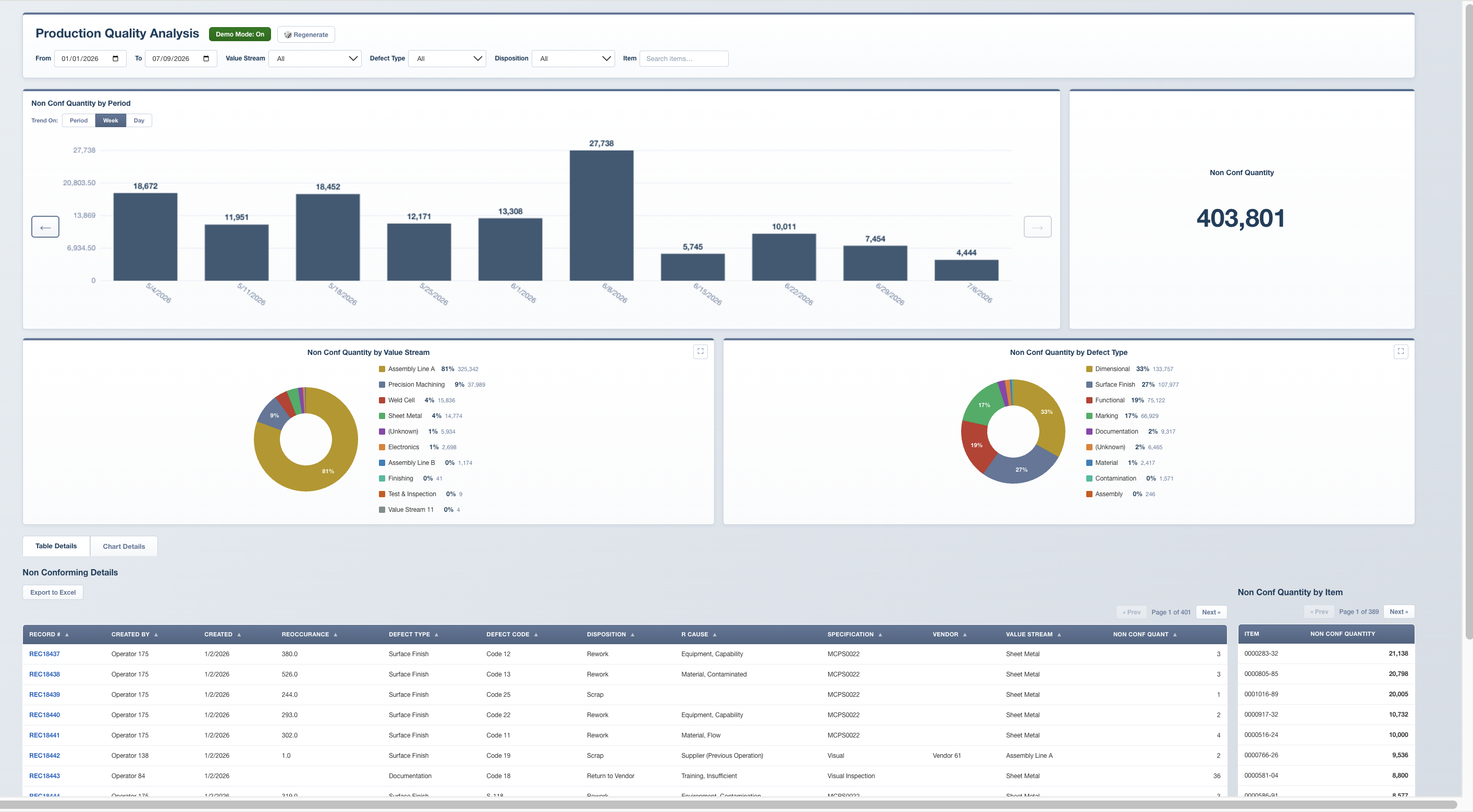
Task: Toggle Precision Machining legend swatch
Action: [382, 385]
